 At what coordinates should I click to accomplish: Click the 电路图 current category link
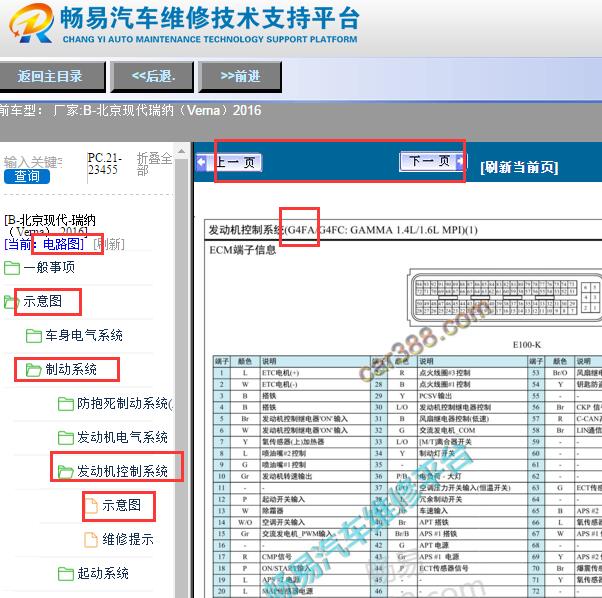pos(63,244)
